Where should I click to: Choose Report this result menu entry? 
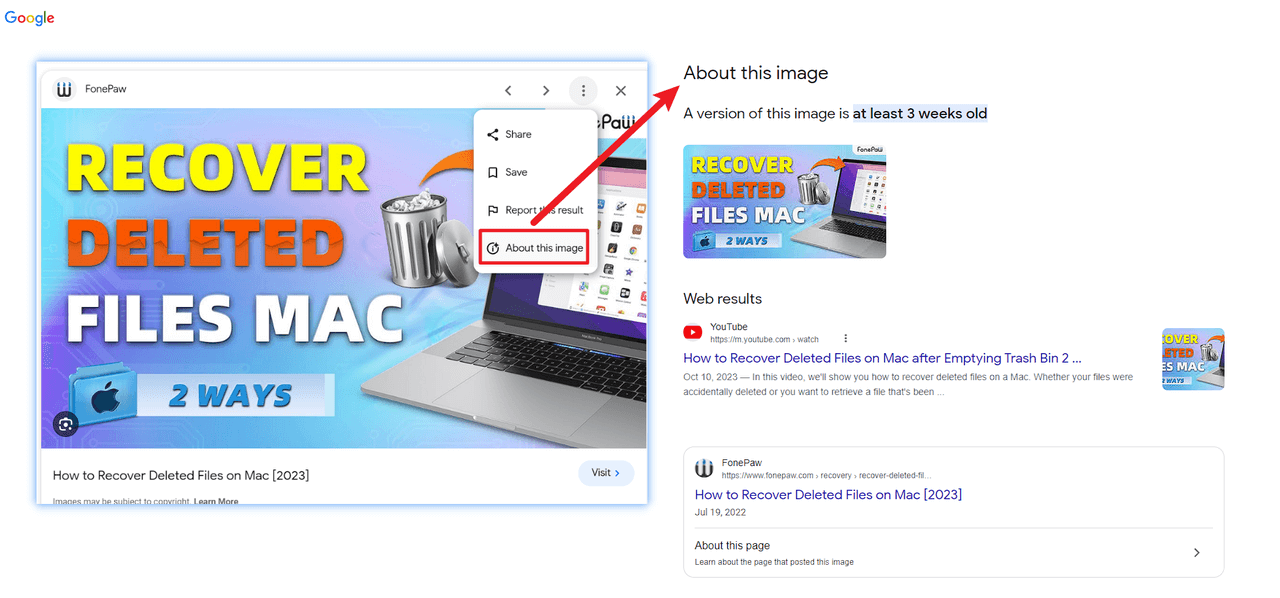click(535, 210)
